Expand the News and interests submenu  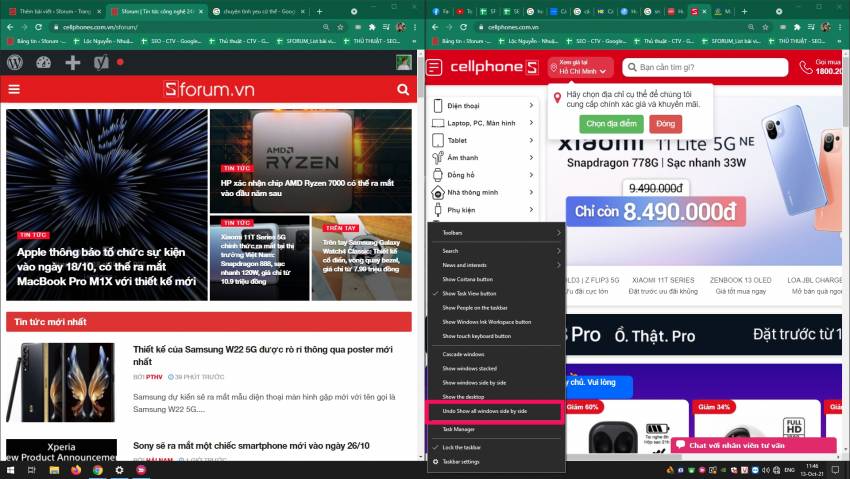point(496,266)
